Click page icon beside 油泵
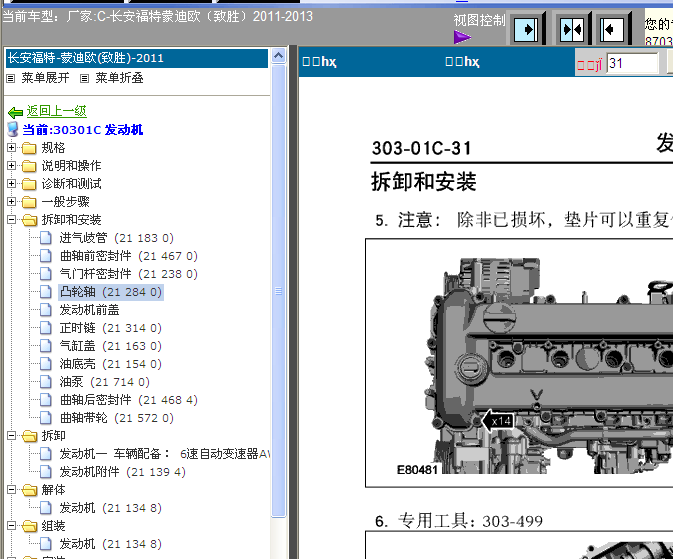The width and height of the screenshot is (673, 559). 45,382
